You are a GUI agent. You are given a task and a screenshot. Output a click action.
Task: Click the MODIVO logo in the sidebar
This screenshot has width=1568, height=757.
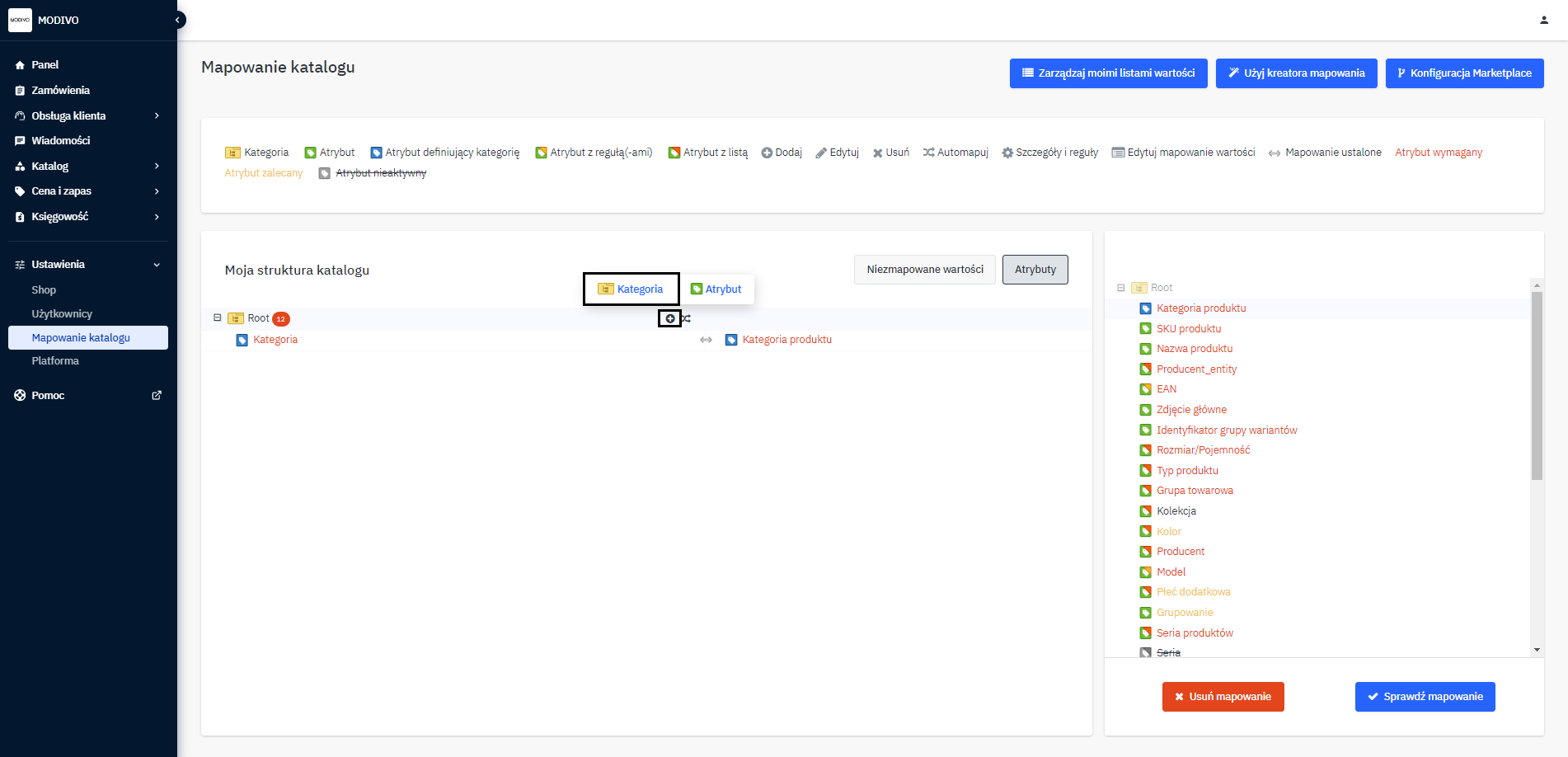click(21, 20)
